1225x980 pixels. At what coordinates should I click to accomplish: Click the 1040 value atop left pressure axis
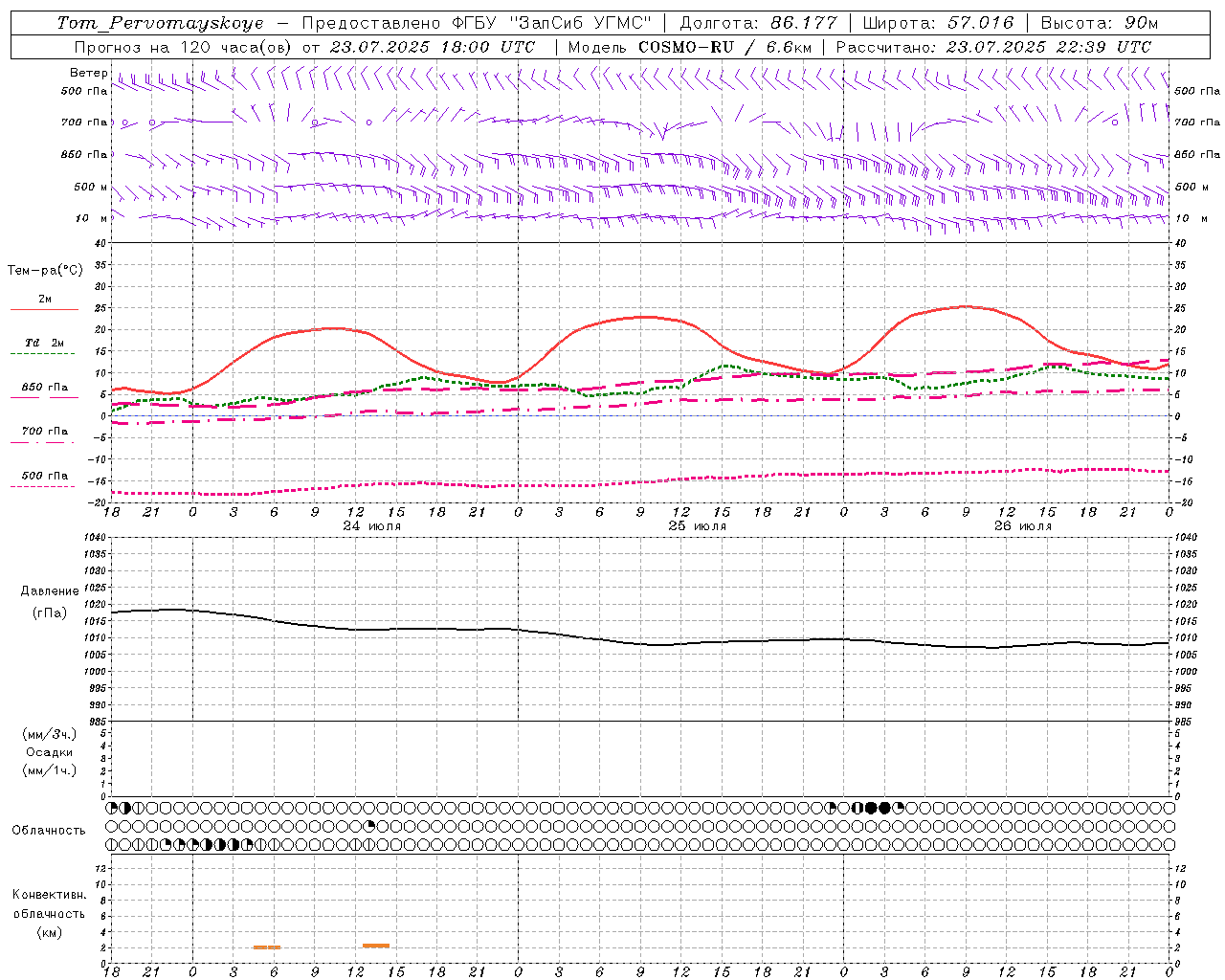(96, 538)
